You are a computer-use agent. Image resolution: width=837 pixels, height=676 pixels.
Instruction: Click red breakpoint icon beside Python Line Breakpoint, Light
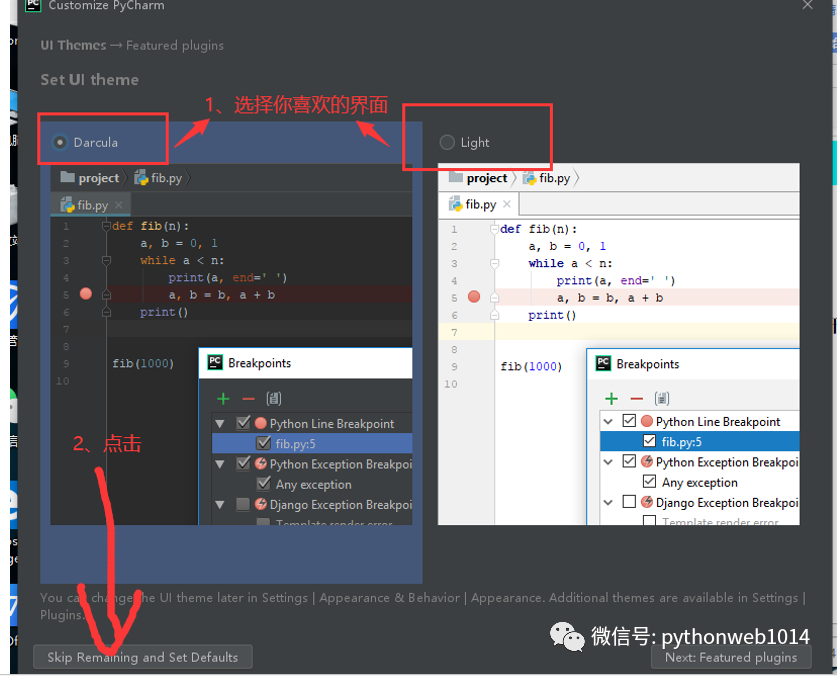[646, 421]
